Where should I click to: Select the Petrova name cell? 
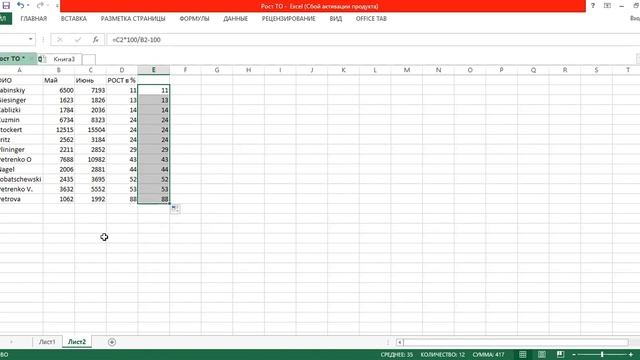[x=21, y=199]
